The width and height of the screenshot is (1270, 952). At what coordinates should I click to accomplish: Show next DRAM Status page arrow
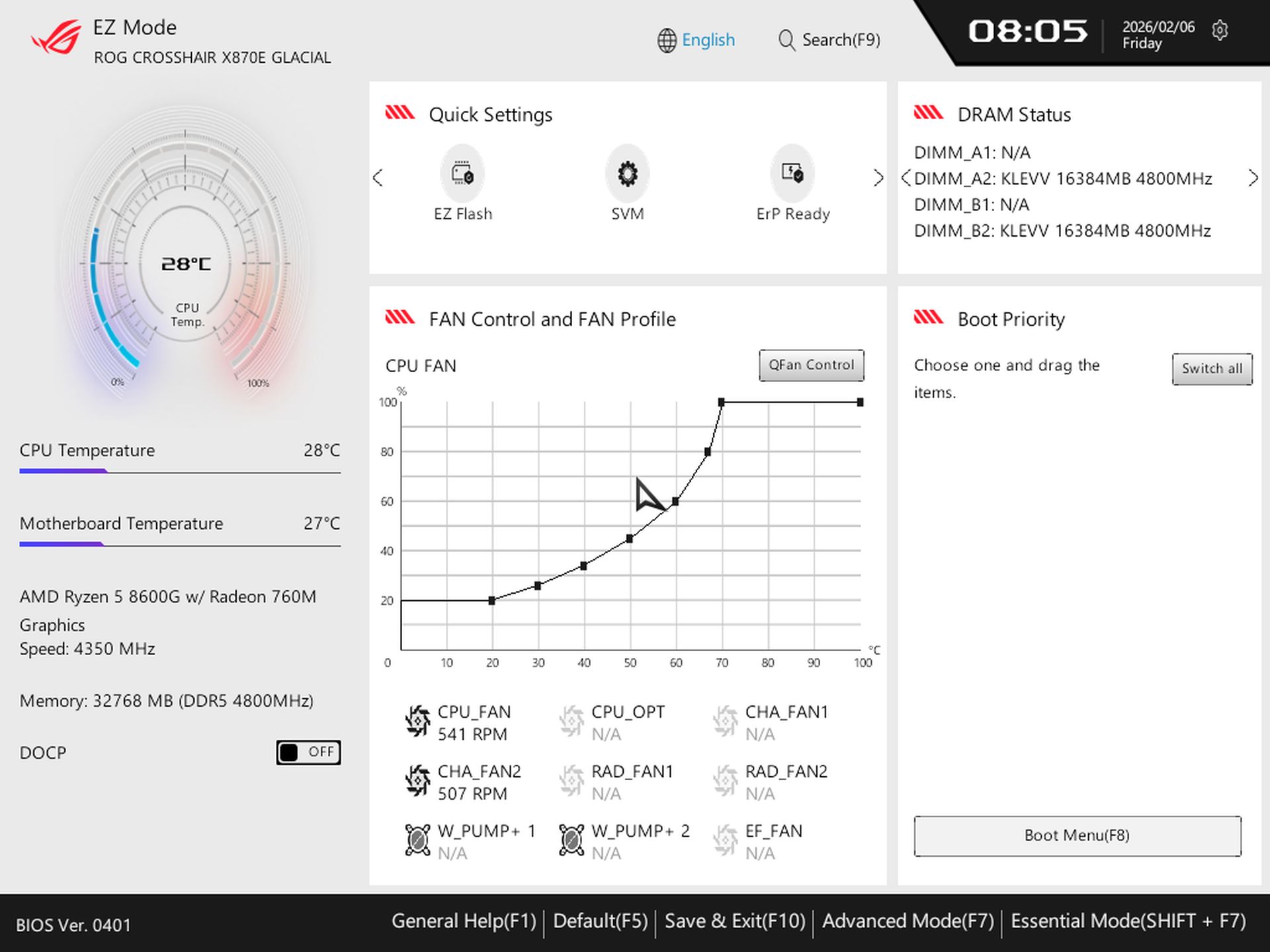[1252, 178]
